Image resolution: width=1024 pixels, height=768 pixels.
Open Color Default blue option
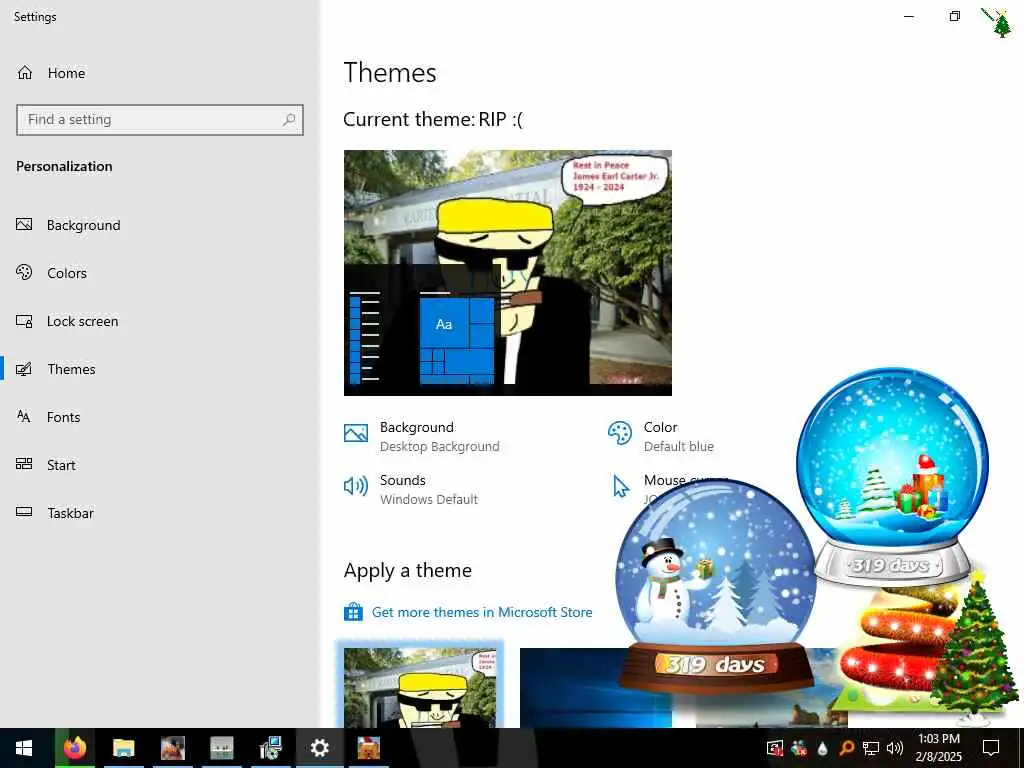pyautogui.click(x=661, y=436)
